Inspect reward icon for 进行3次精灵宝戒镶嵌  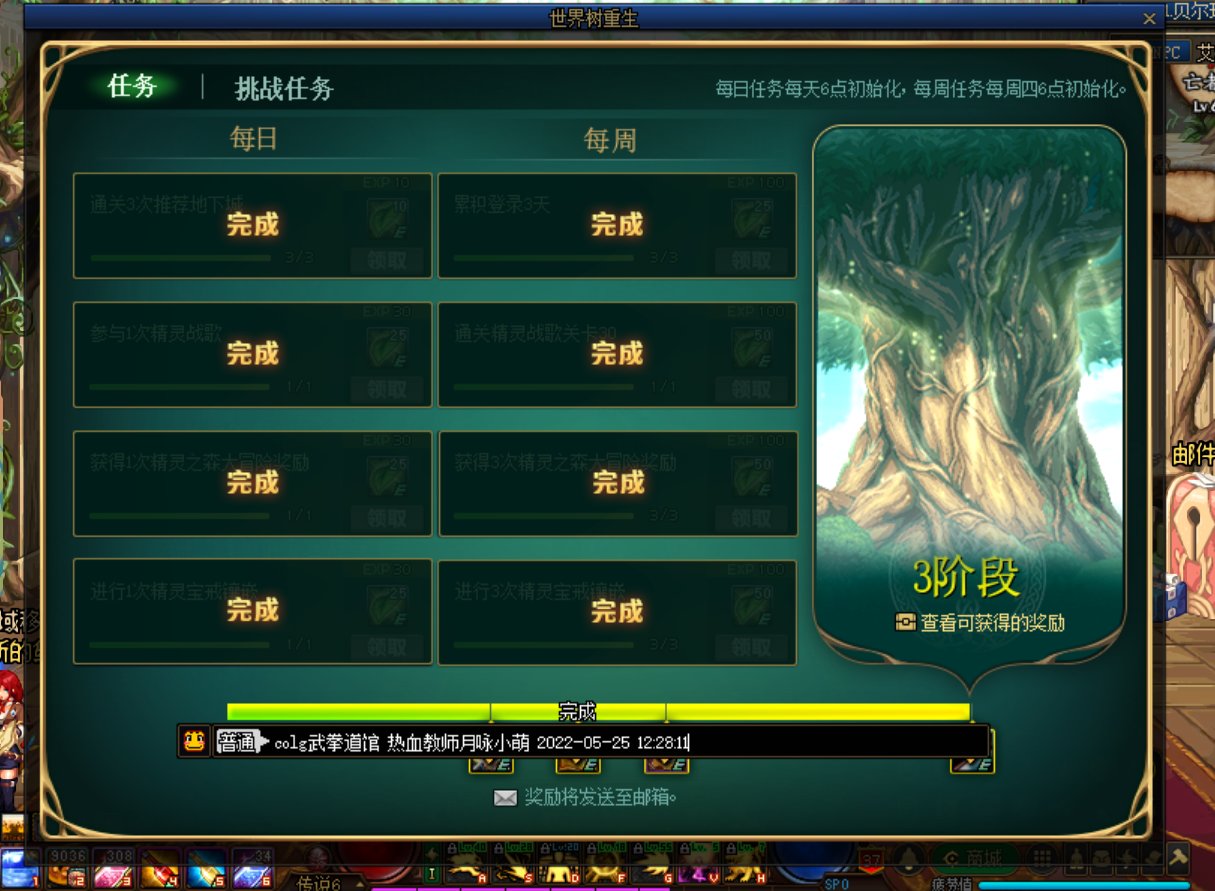[x=752, y=605]
